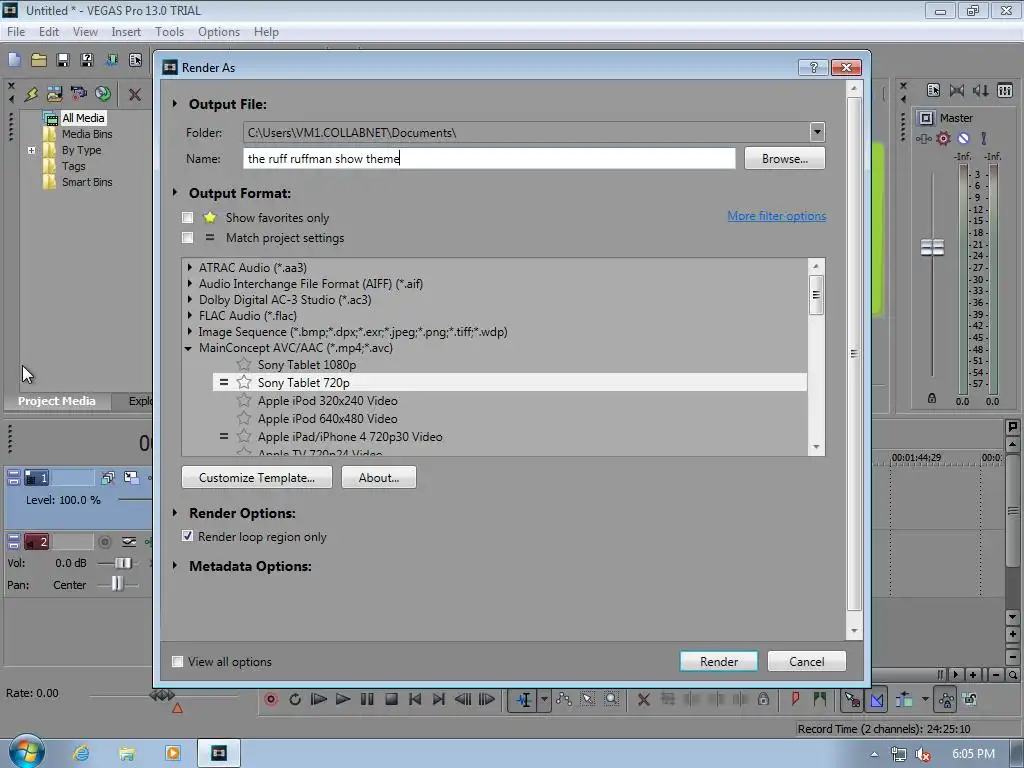Image resolution: width=1024 pixels, height=768 pixels.
Task: Click the lock event icon in the bottom toolbar
Action: (x=763, y=699)
